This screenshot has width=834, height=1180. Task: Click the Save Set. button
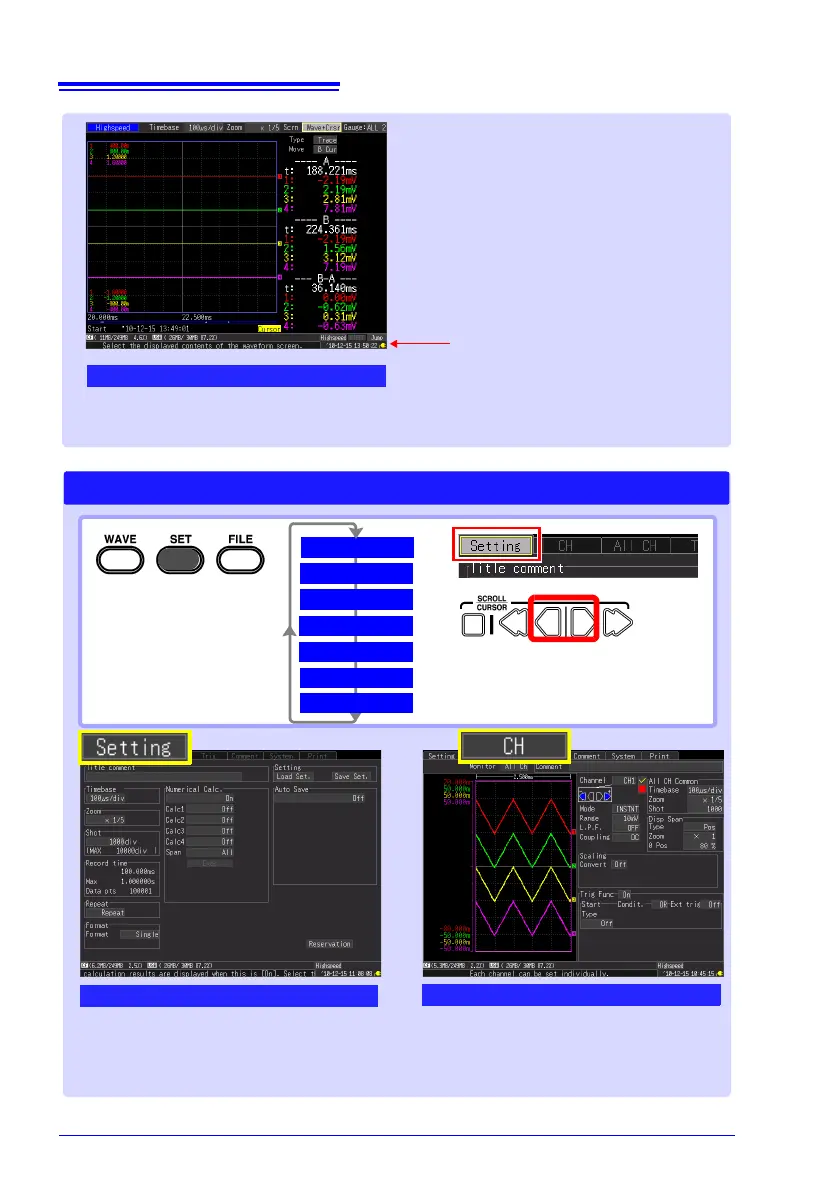tap(351, 776)
